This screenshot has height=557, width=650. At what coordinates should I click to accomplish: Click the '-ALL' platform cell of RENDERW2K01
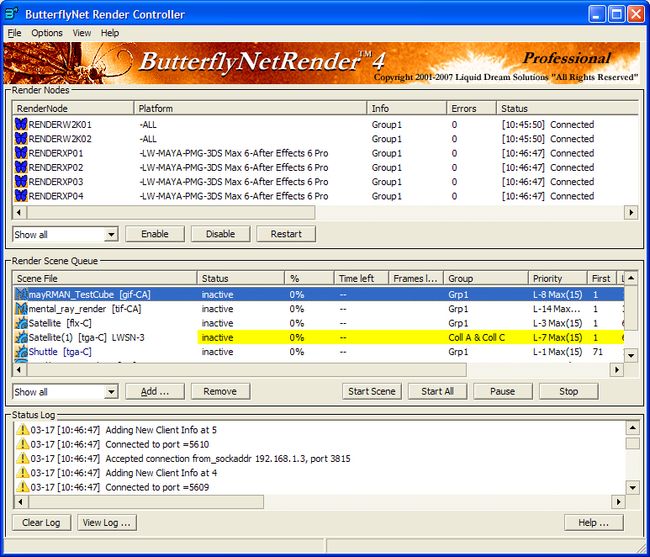[148, 124]
